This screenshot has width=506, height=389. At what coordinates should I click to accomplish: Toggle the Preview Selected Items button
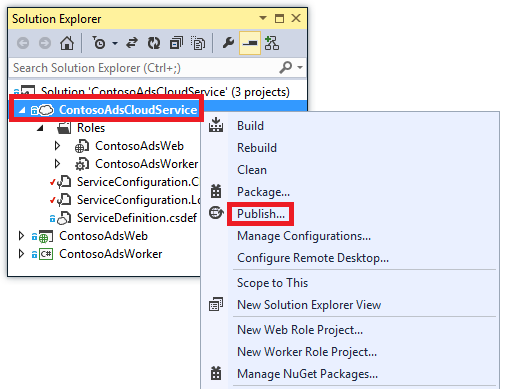click(x=250, y=43)
